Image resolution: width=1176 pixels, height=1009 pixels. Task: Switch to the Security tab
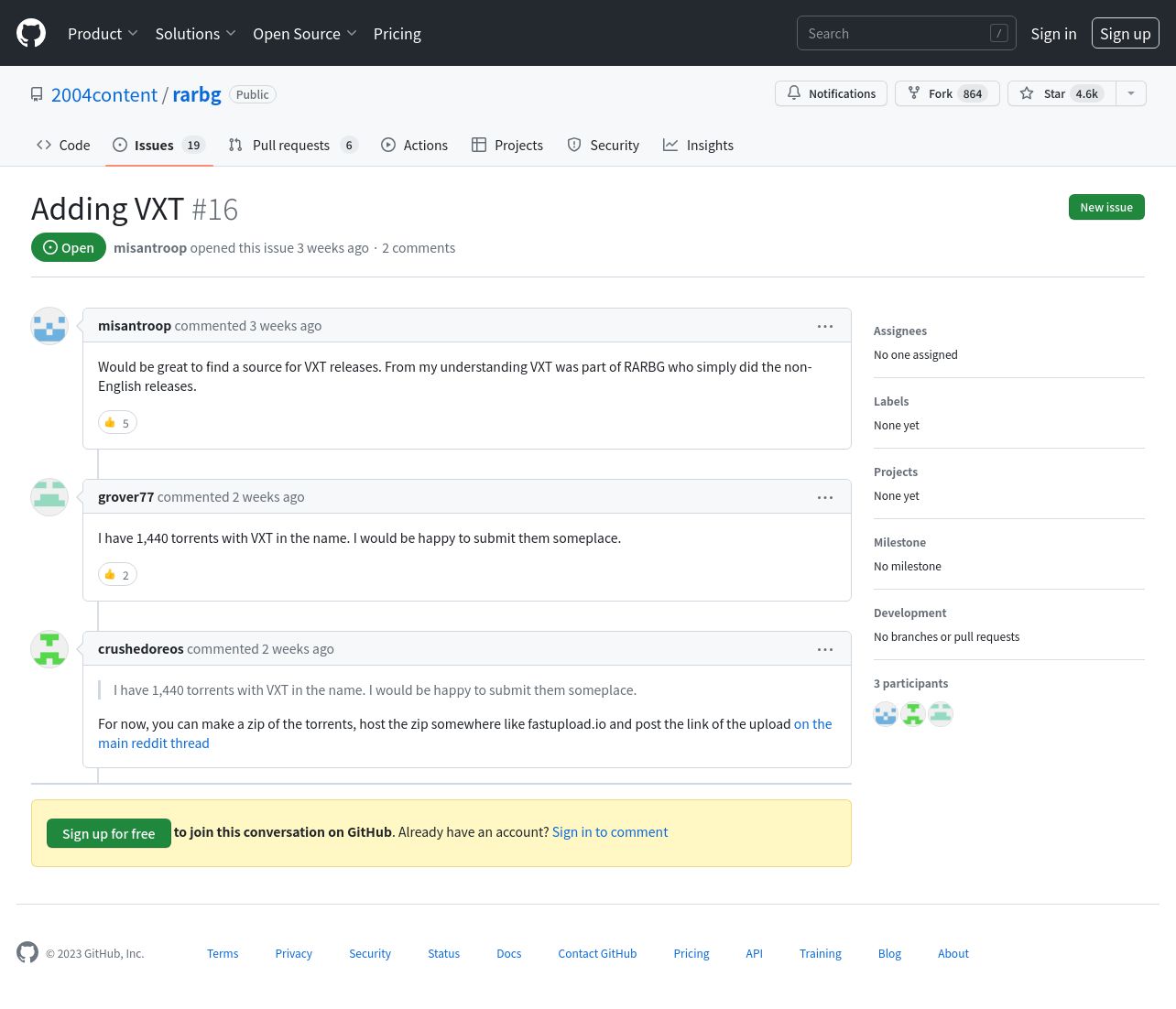(603, 145)
